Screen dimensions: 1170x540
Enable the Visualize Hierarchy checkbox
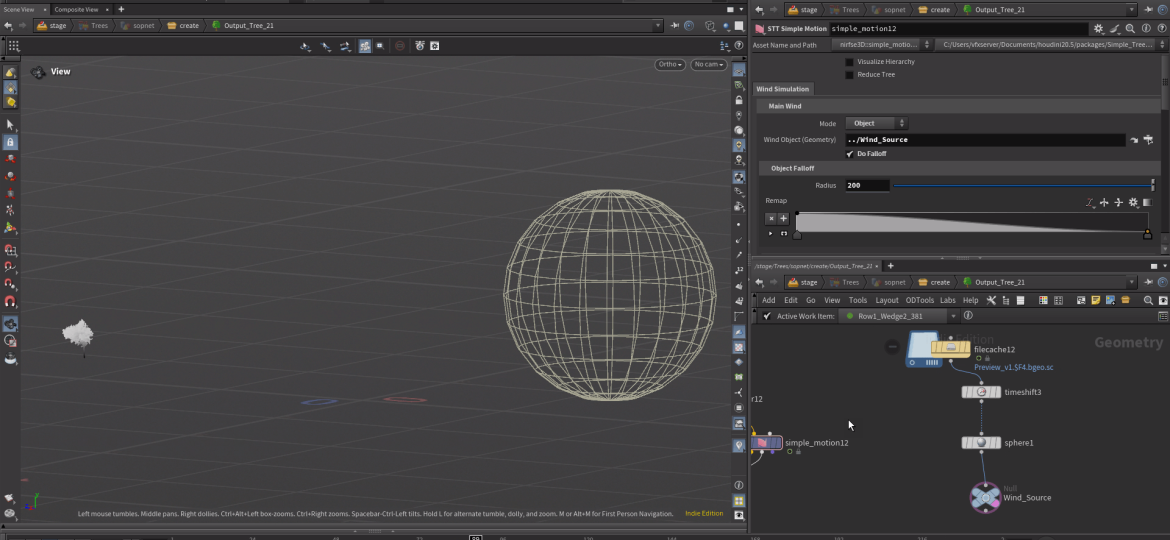point(850,62)
